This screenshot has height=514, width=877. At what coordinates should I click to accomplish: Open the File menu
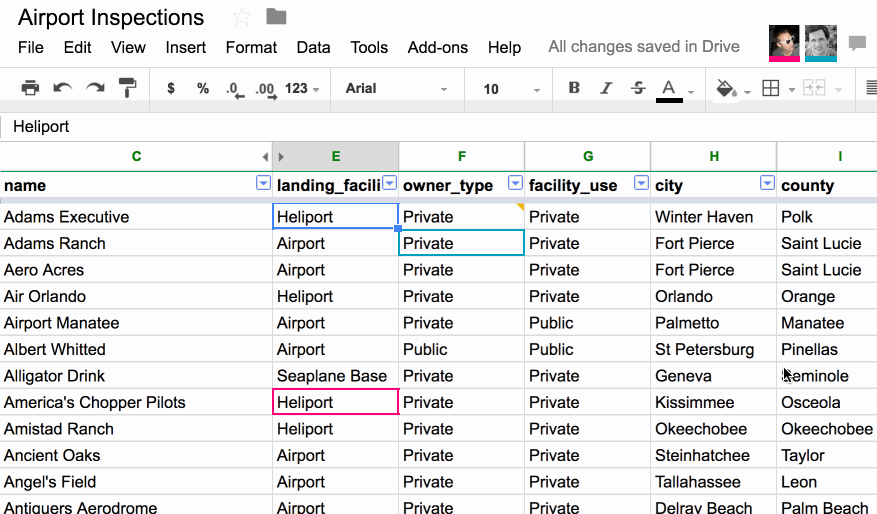click(x=31, y=48)
